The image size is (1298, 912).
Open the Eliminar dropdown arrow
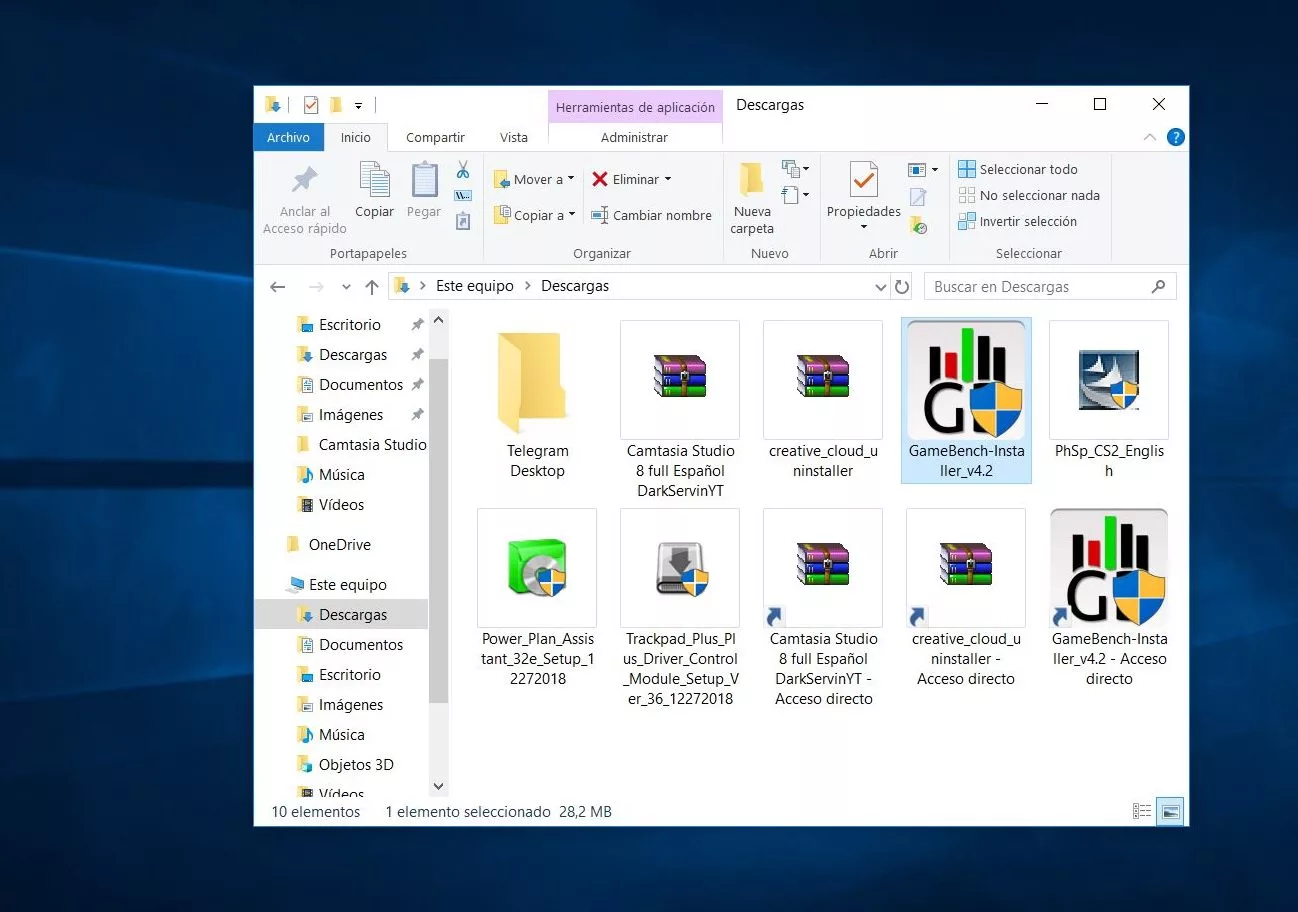(x=668, y=179)
